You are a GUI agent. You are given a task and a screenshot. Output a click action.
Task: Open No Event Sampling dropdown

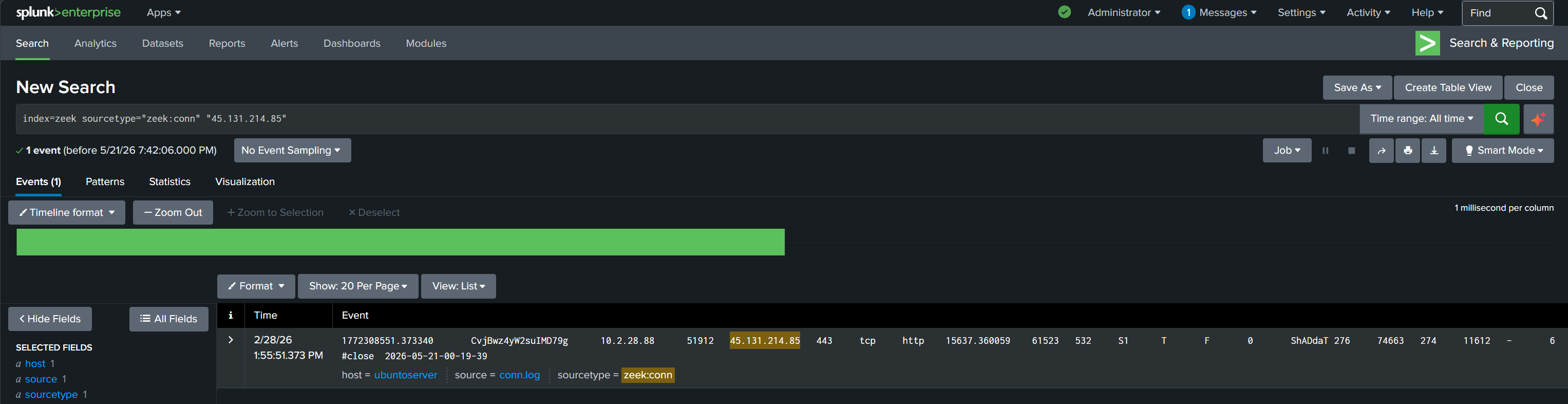click(292, 151)
